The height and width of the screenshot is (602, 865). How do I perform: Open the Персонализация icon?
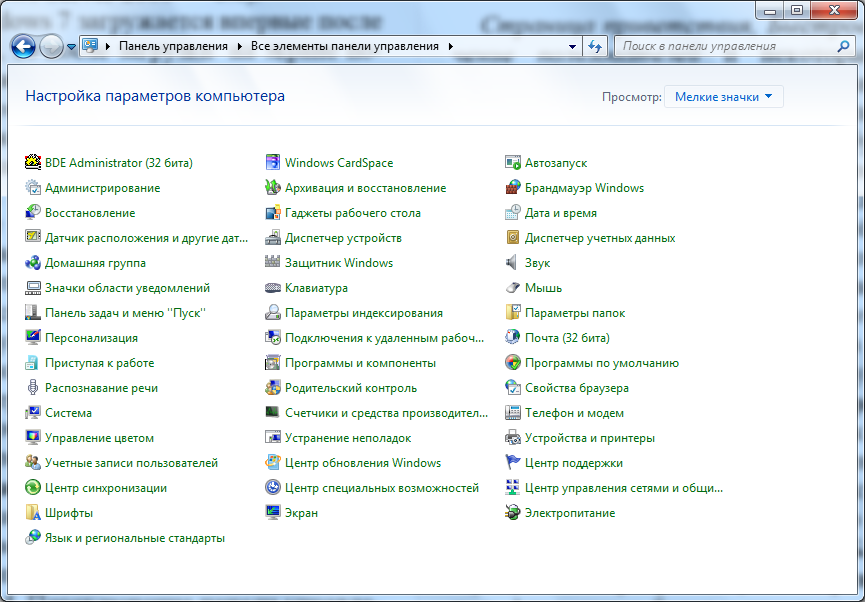pos(33,338)
